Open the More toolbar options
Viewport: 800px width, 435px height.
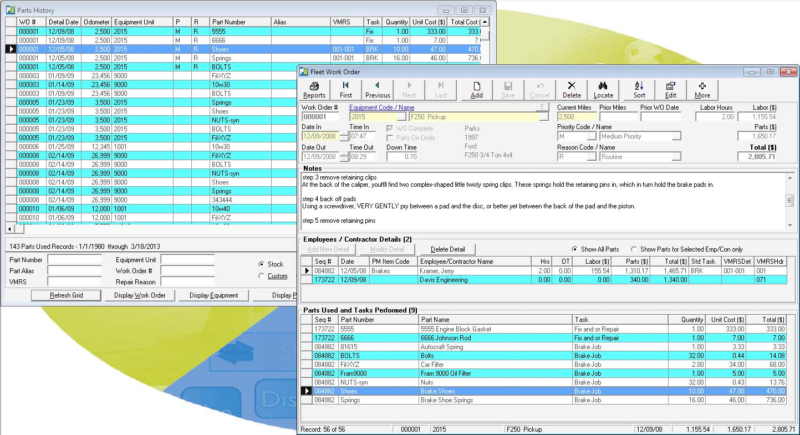pyautogui.click(x=704, y=89)
